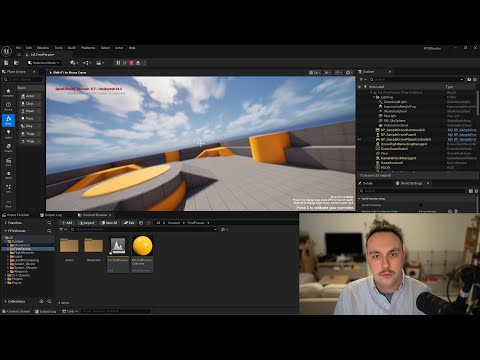This screenshot has height=360, width=480.
Task: Click Import button in Content Browser
Action: (x=87, y=223)
